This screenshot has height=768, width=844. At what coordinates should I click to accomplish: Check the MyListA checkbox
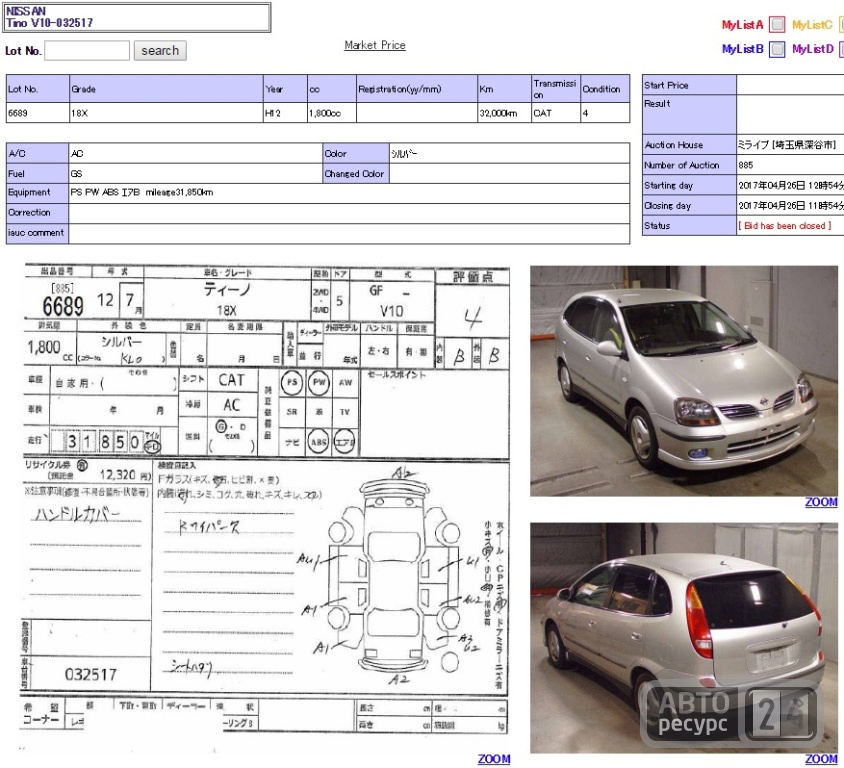(x=777, y=24)
